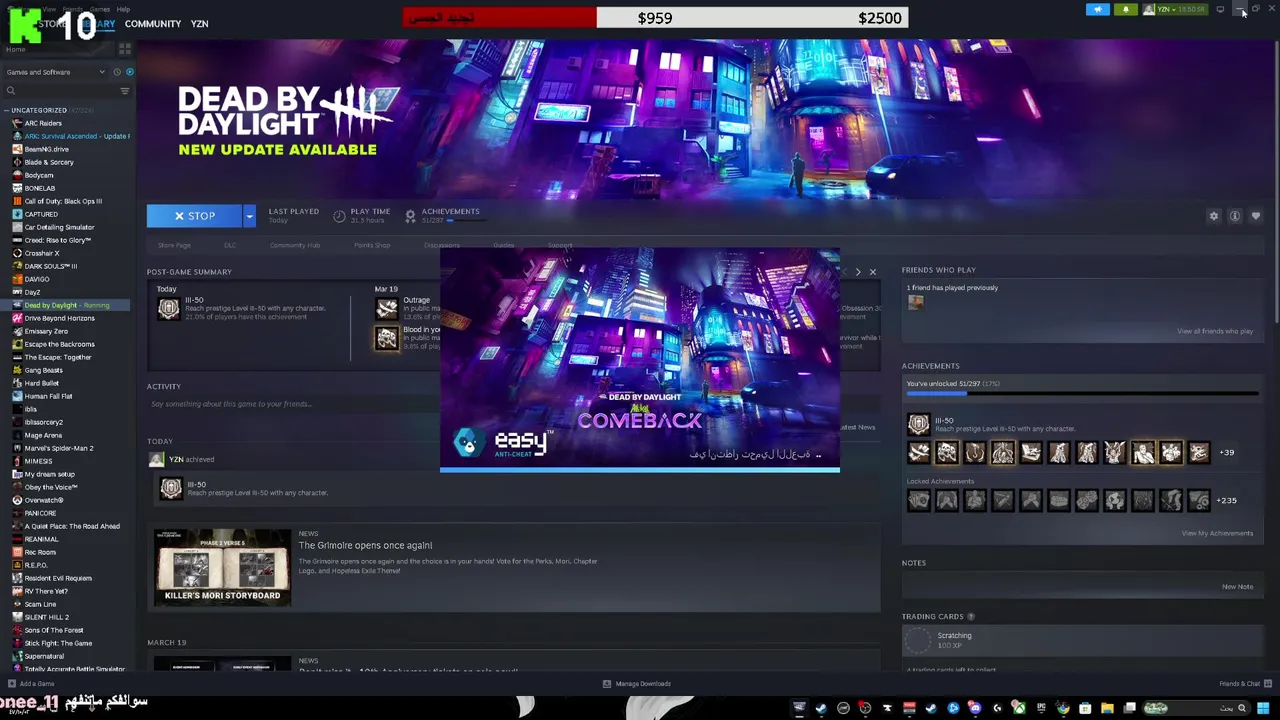
Task: Click the Crosshair X game icon
Action: point(17,253)
